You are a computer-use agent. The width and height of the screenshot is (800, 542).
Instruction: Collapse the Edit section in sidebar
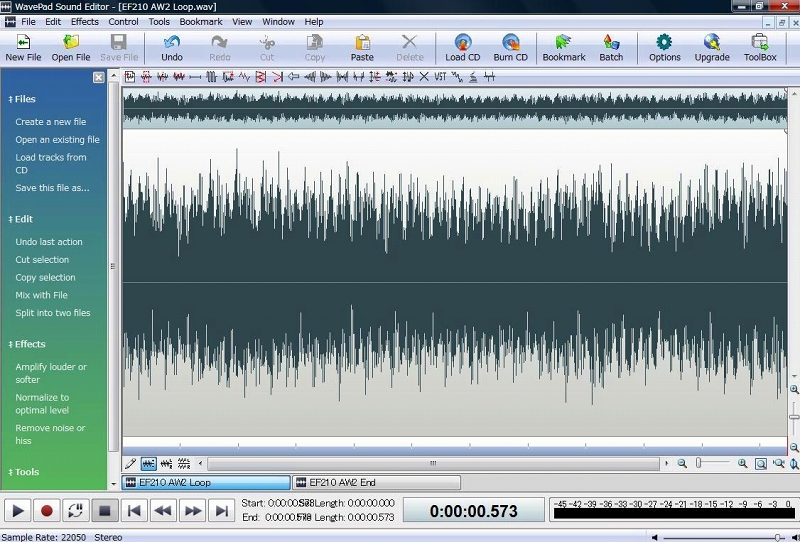click(20, 219)
